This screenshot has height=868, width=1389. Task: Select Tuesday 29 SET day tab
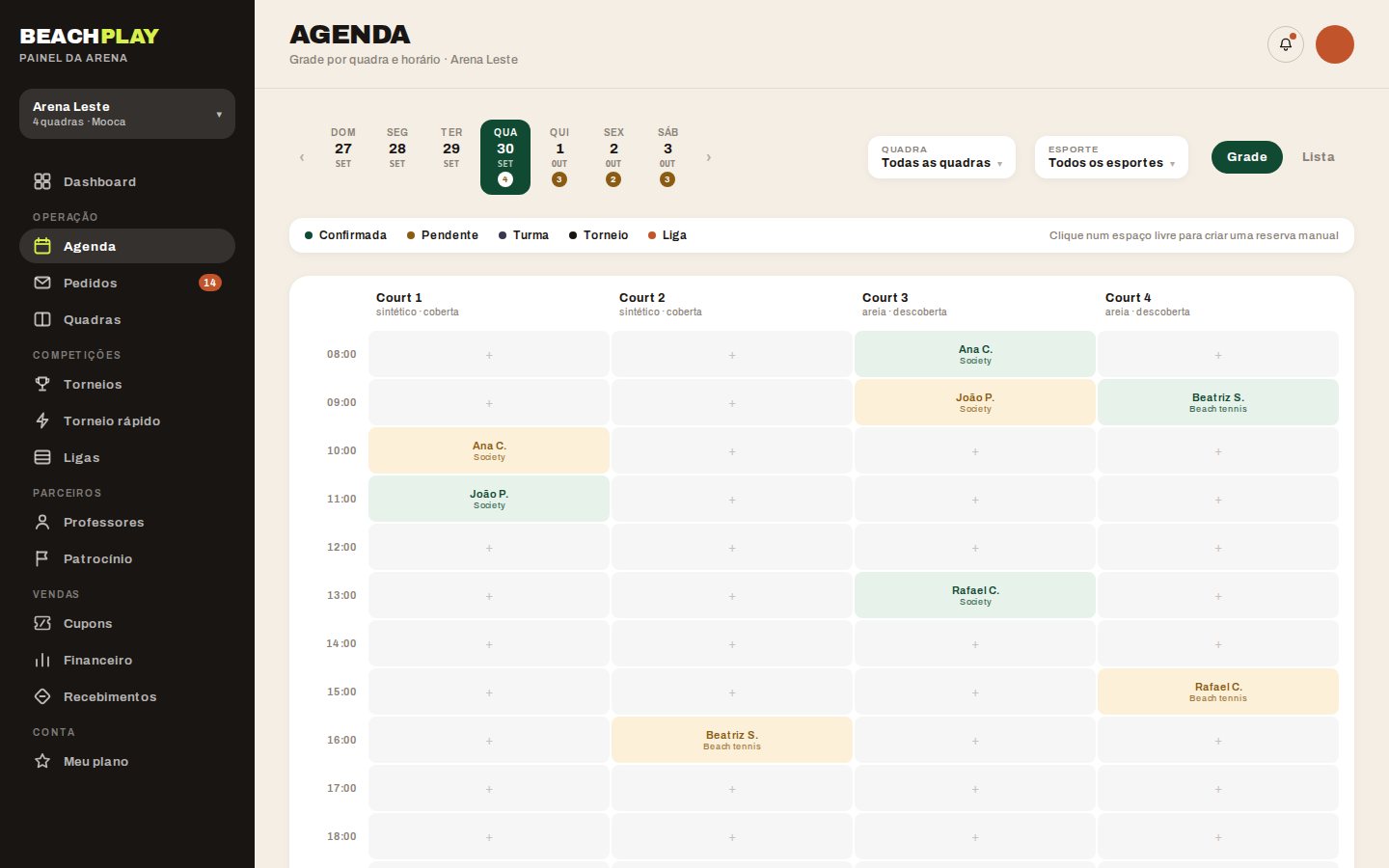click(x=451, y=157)
